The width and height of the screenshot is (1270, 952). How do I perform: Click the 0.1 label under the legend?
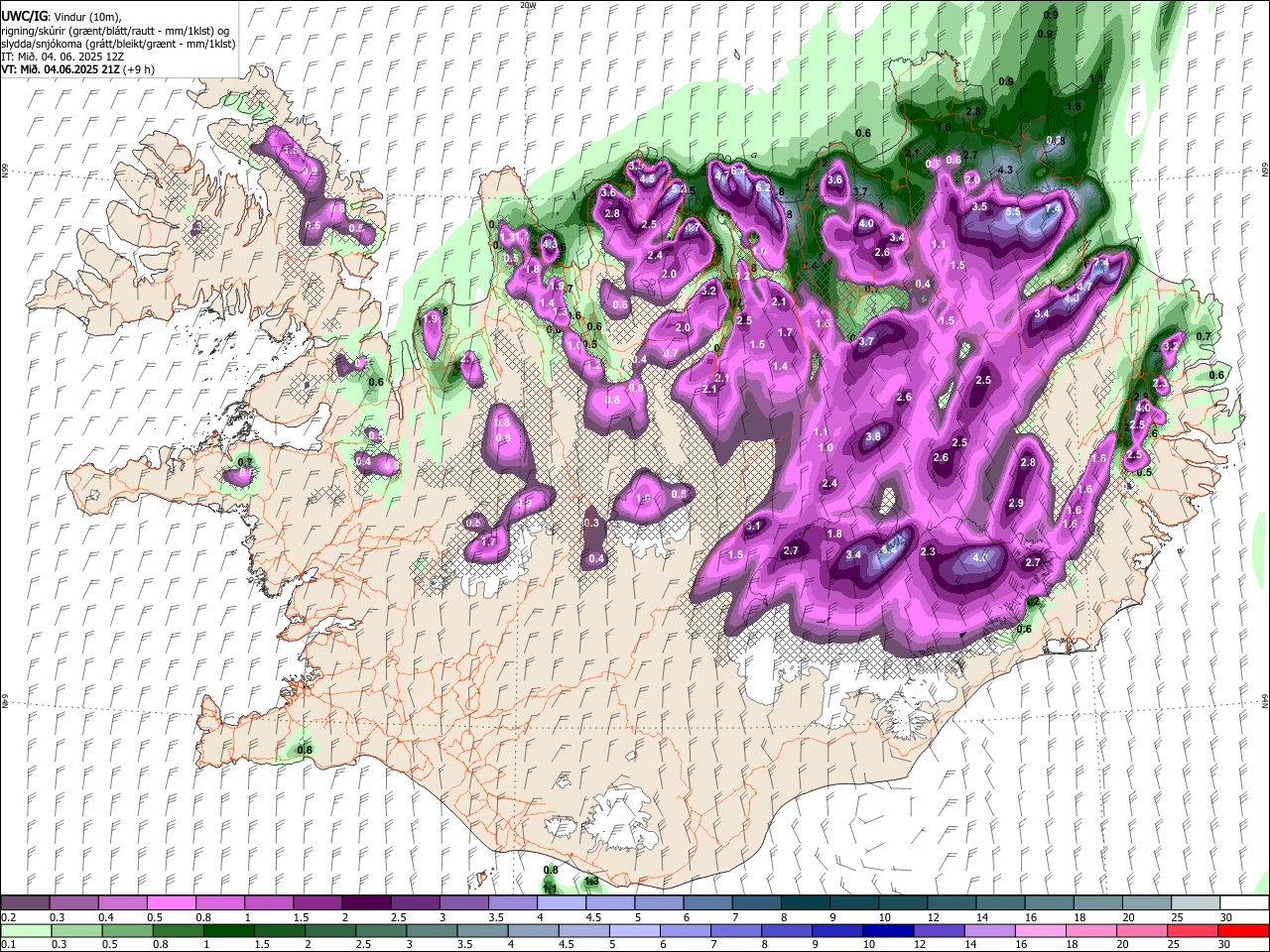[9, 945]
